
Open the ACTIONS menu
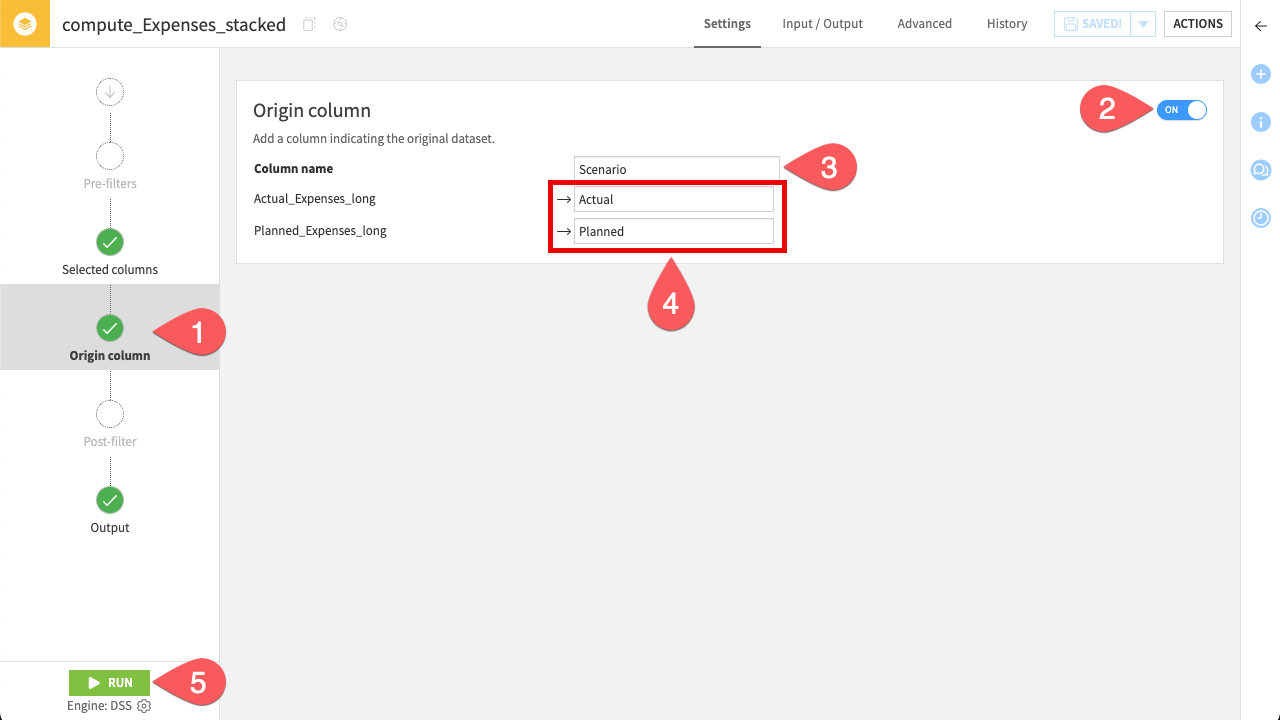pos(1197,23)
